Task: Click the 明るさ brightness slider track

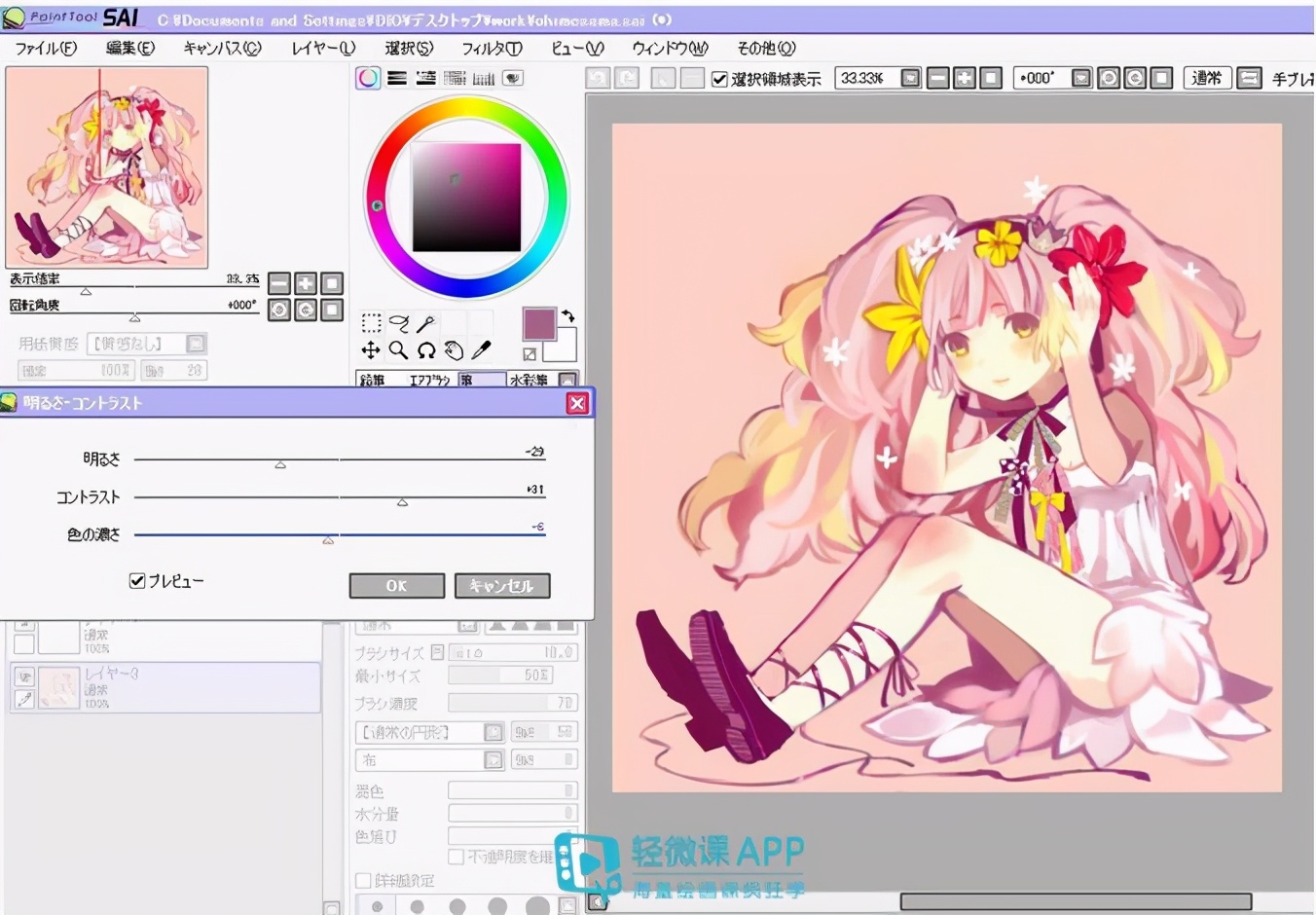Action: (x=339, y=458)
